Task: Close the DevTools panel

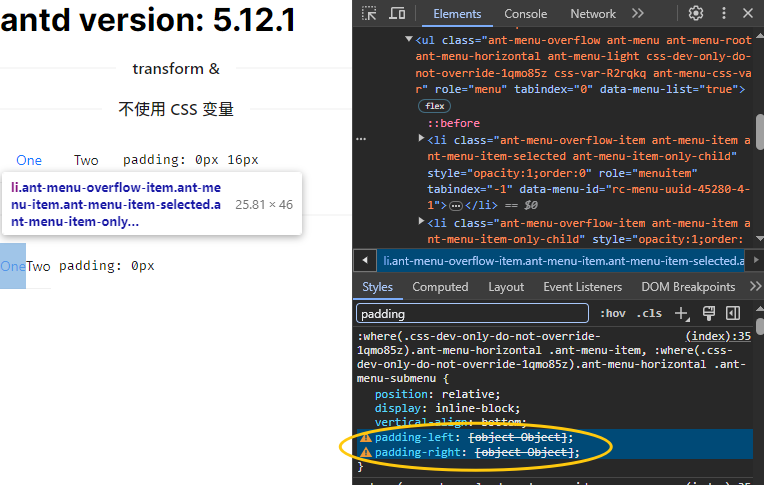Action: (x=748, y=13)
